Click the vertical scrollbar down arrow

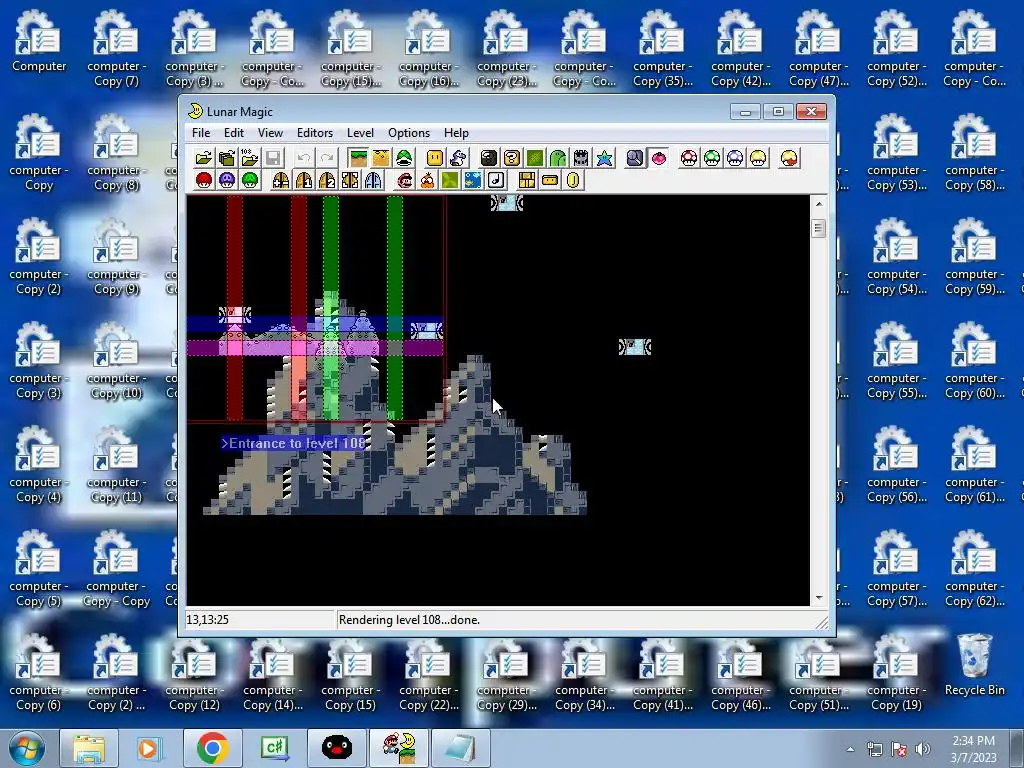pos(819,598)
